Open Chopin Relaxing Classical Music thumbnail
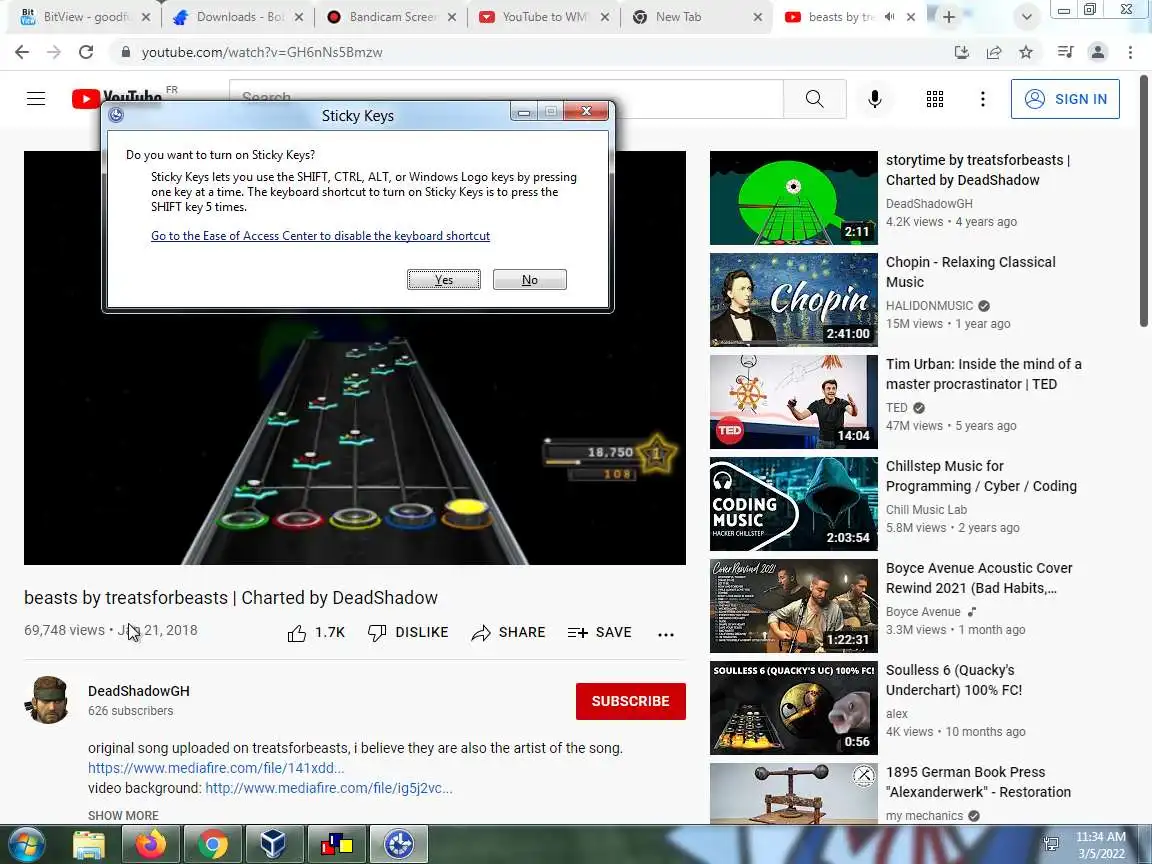This screenshot has width=1152, height=864. click(793, 300)
